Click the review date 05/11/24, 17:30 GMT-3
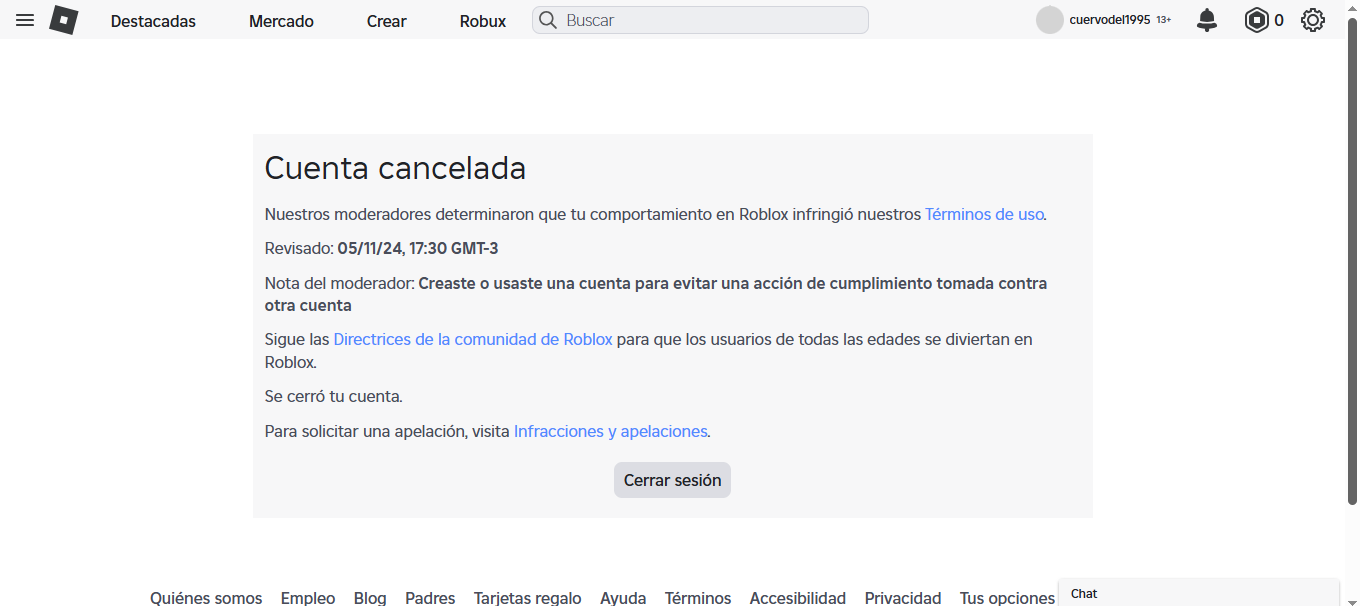Viewport: 1360px width, 606px height. coord(418,248)
